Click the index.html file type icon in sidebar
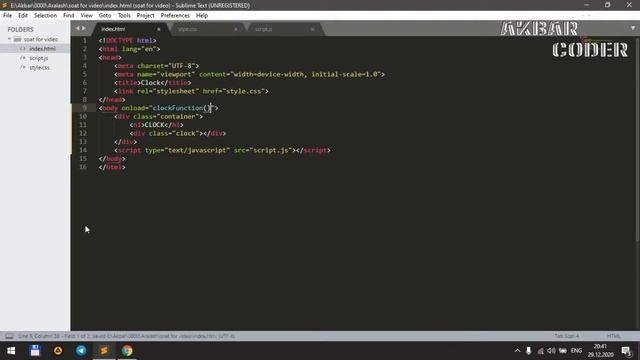 point(23,49)
